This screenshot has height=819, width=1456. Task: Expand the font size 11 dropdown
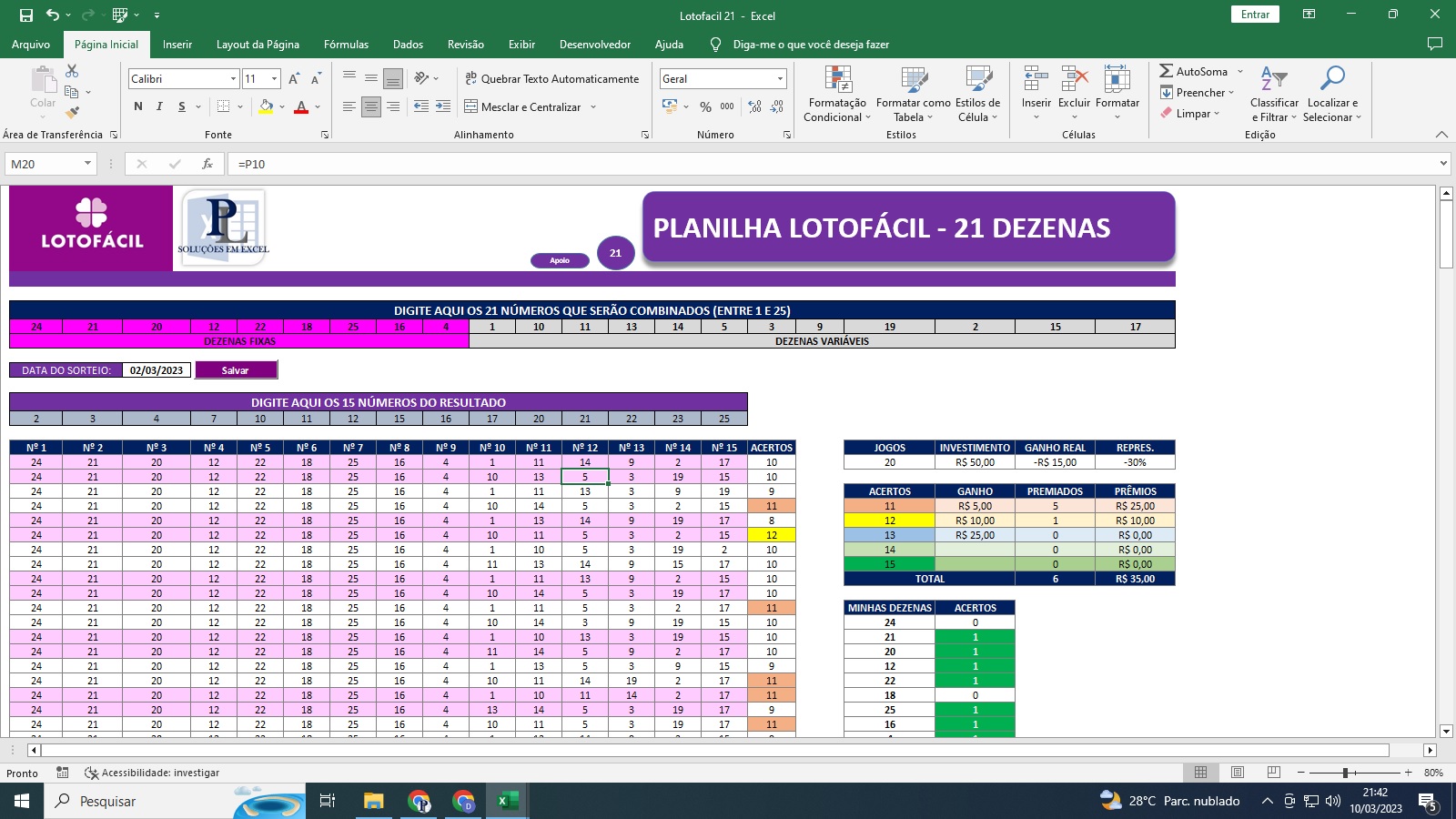pyautogui.click(x=275, y=79)
